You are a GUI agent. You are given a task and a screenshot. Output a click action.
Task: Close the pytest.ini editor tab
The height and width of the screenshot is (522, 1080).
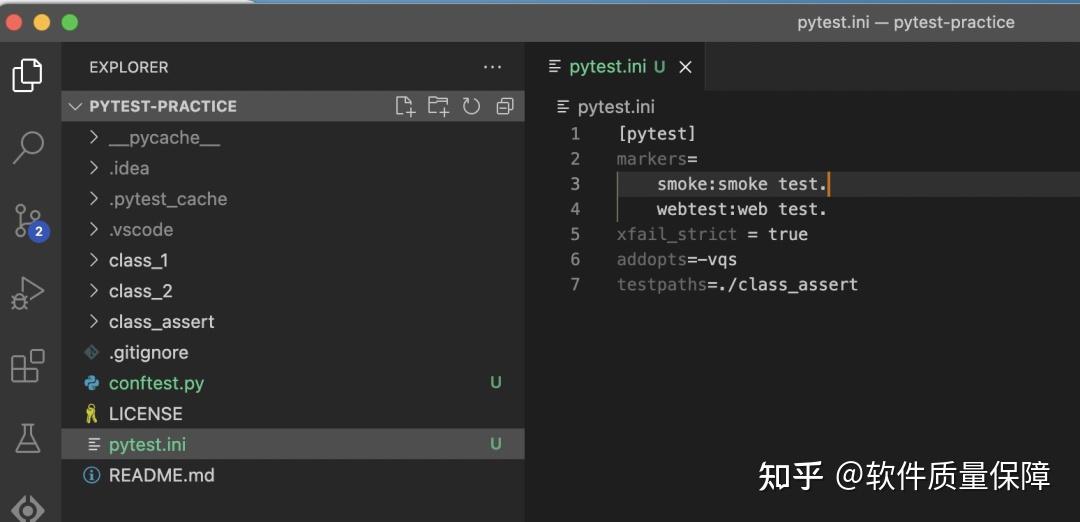click(x=685, y=67)
